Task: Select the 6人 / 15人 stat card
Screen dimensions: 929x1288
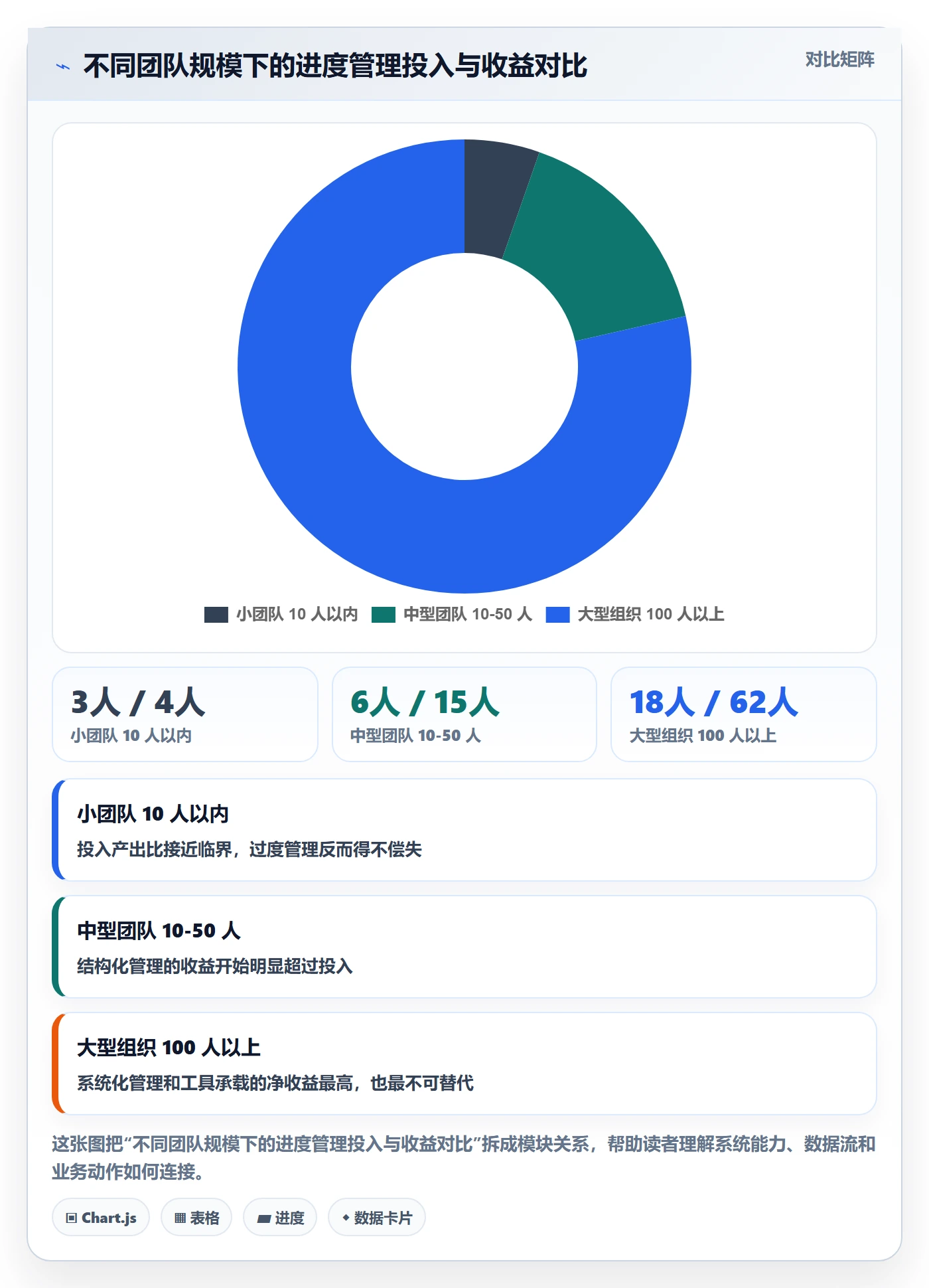Action: pyautogui.click(x=464, y=714)
